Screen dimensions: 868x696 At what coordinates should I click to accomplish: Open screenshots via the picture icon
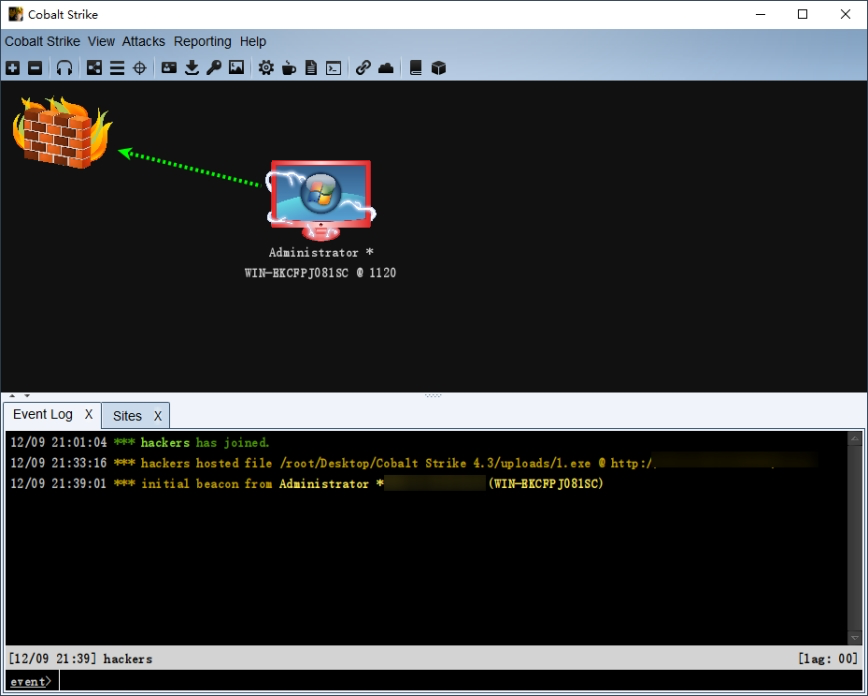coord(236,68)
